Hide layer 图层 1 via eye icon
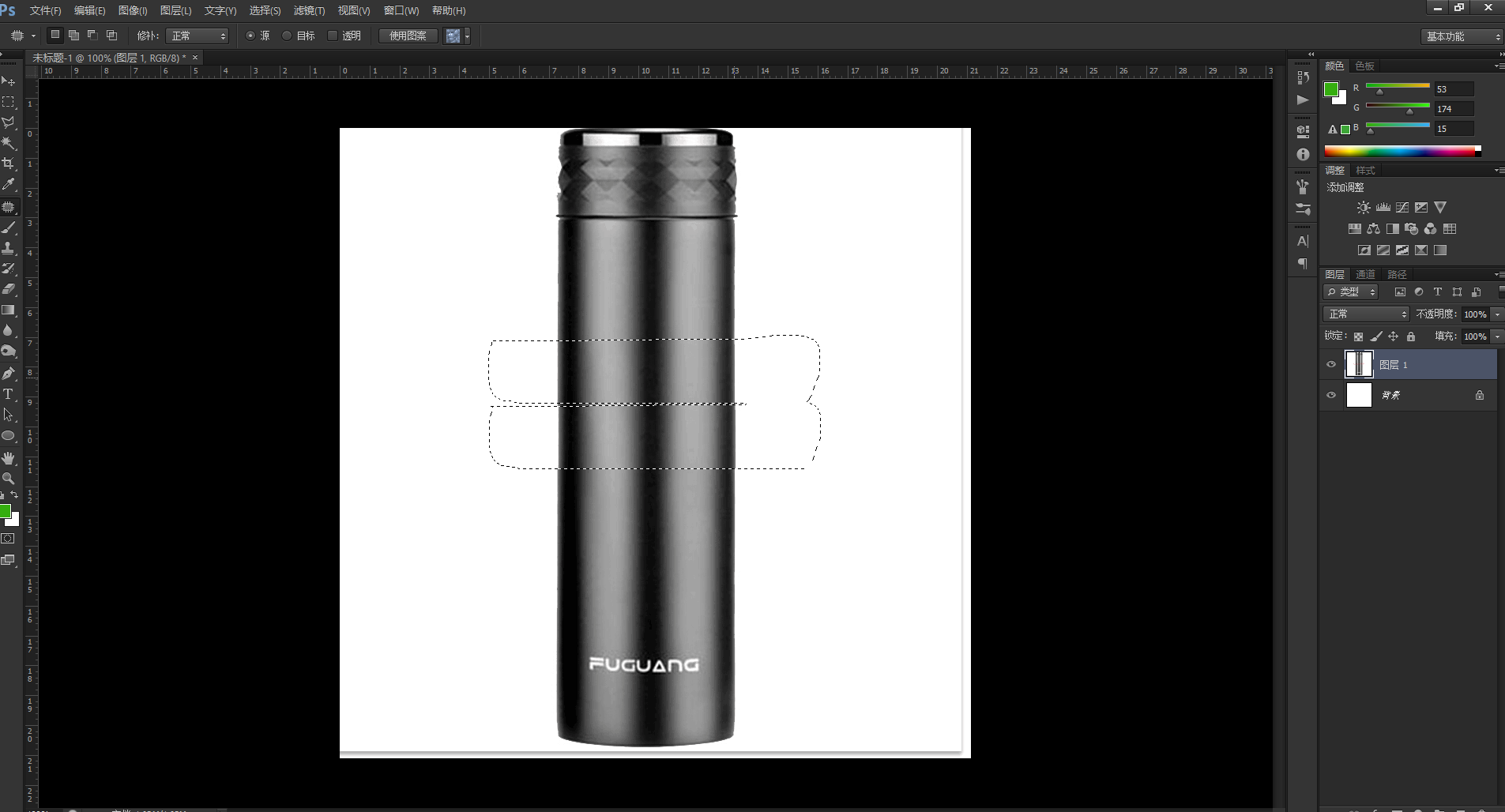The height and width of the screenshot is (812, 1505). point(1331,364)
